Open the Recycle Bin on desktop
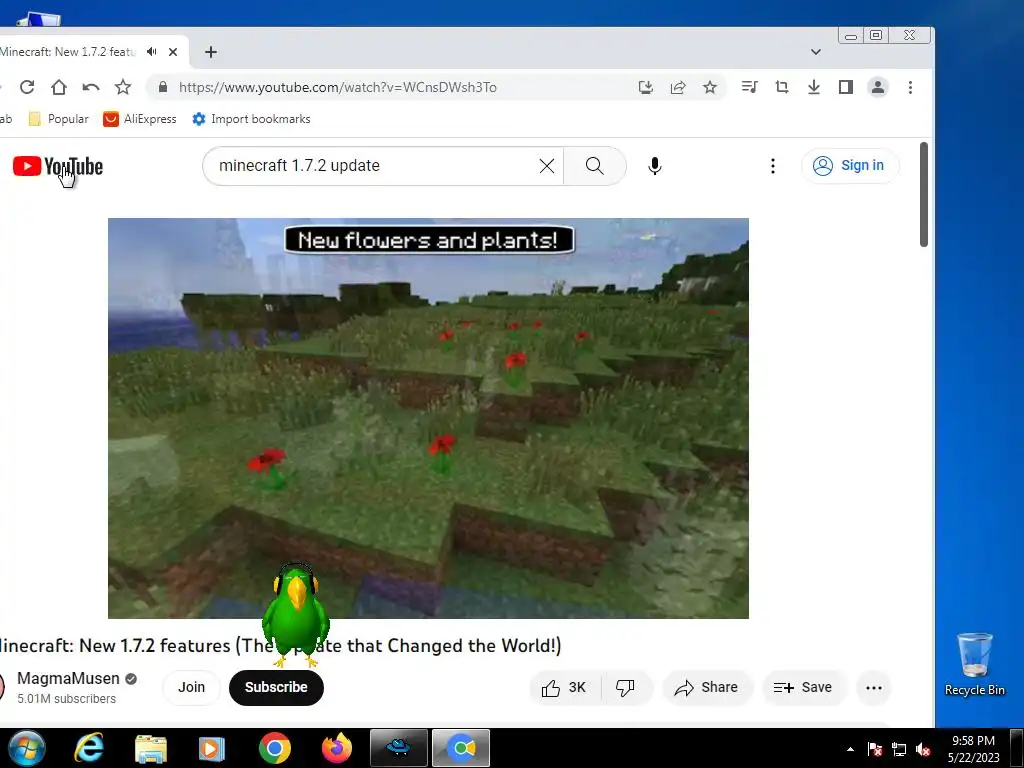The image size is (1024, 768). pyautogui.click(x=974, y=664)
